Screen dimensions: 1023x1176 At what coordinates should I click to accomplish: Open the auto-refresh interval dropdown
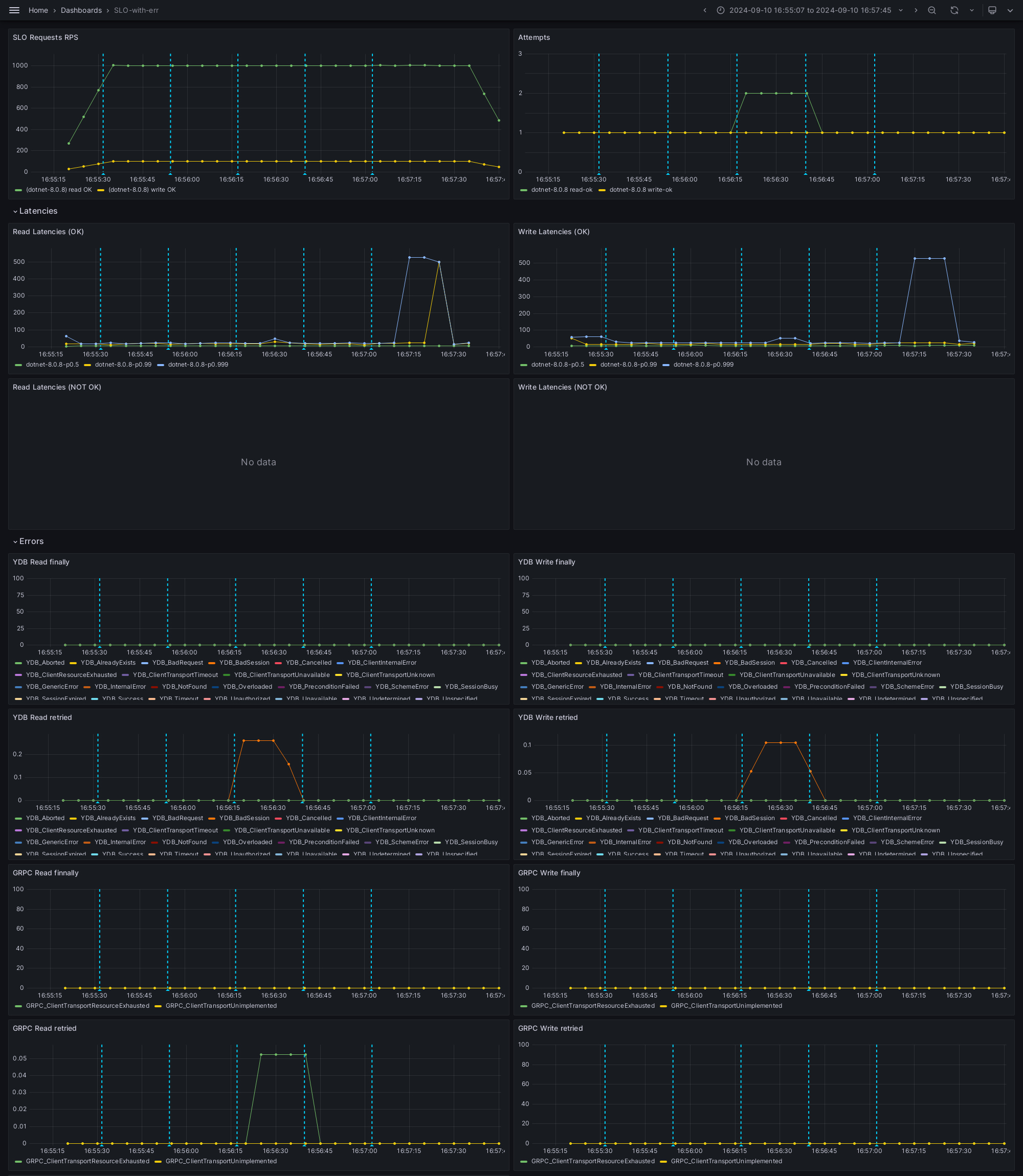click(972, 10)
